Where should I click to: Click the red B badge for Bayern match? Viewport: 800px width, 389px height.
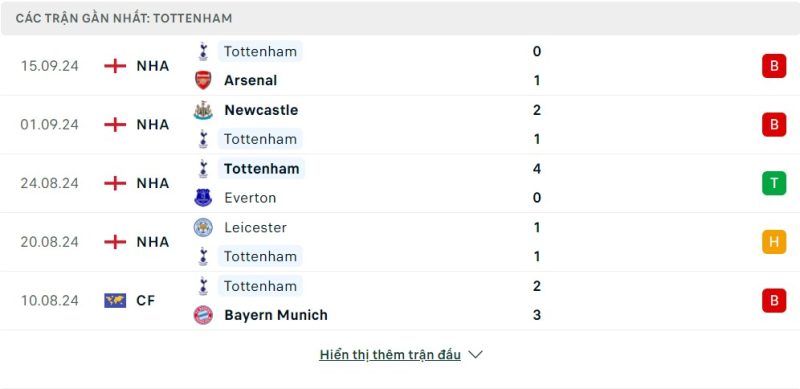[774, 301]
